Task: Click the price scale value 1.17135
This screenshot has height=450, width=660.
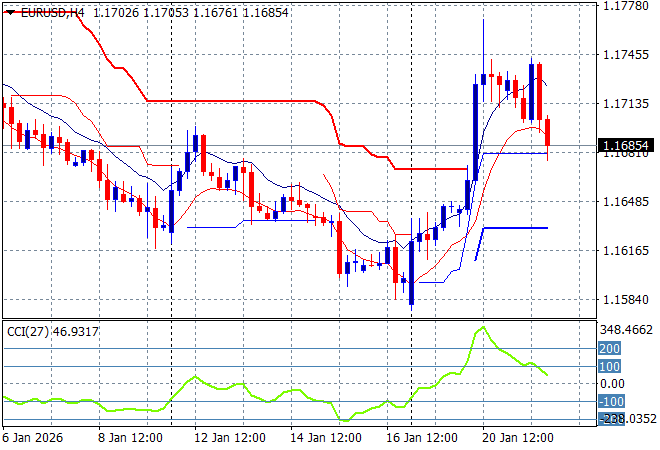Action: point(625,104)
